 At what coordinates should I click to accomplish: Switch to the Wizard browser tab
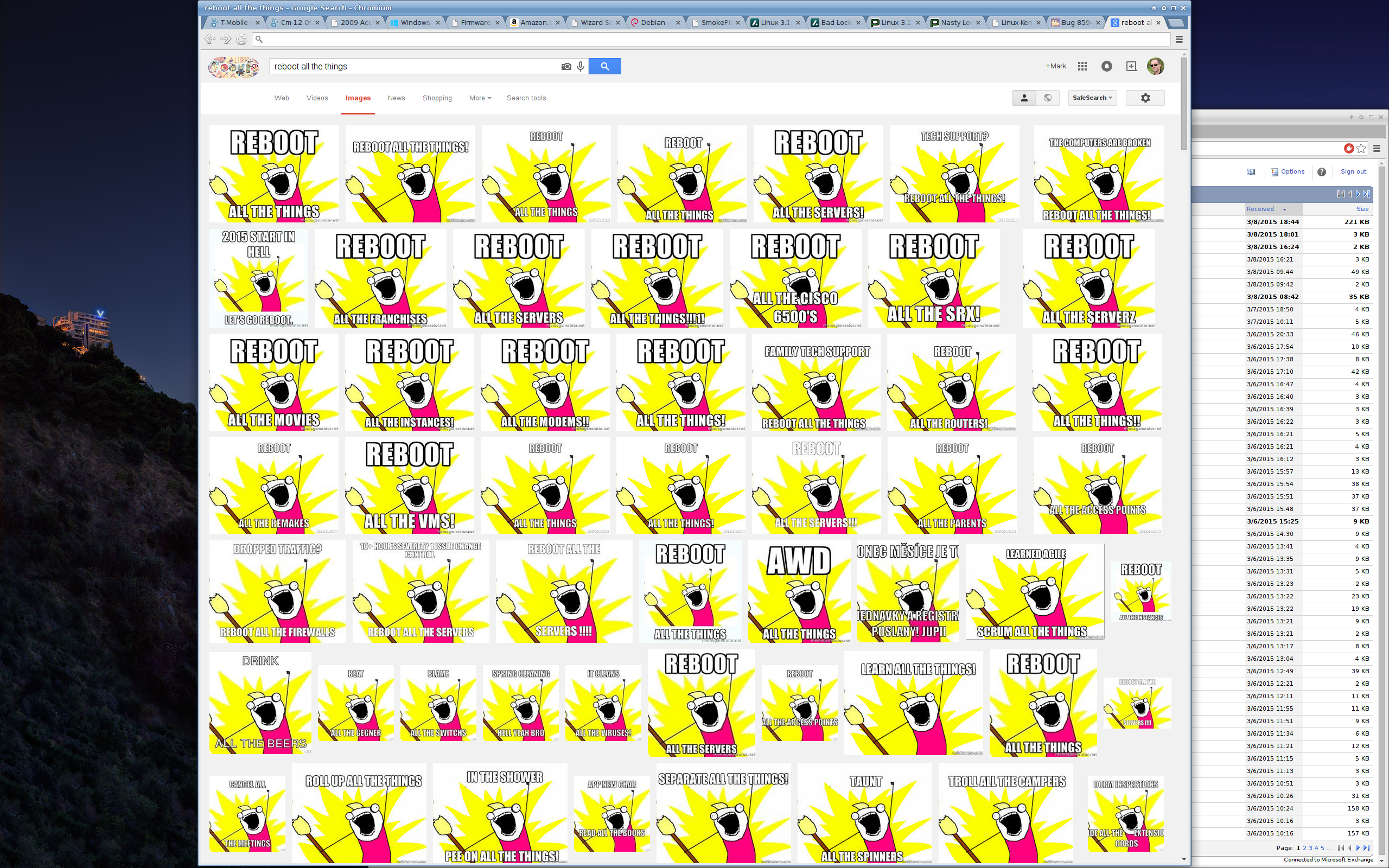tap(595, 22)
